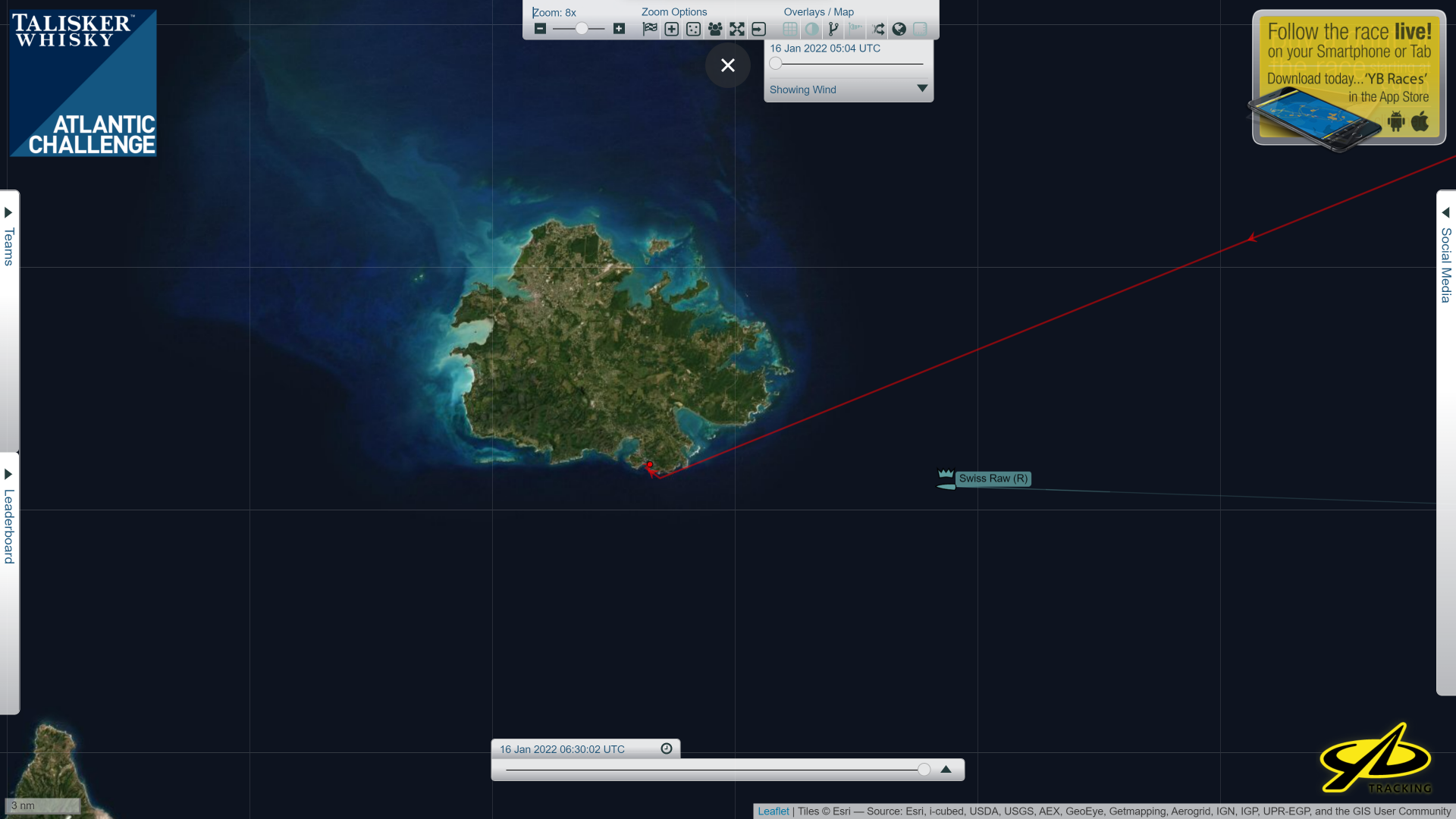Toggle the branching route lines overlay

click(833, 29)
